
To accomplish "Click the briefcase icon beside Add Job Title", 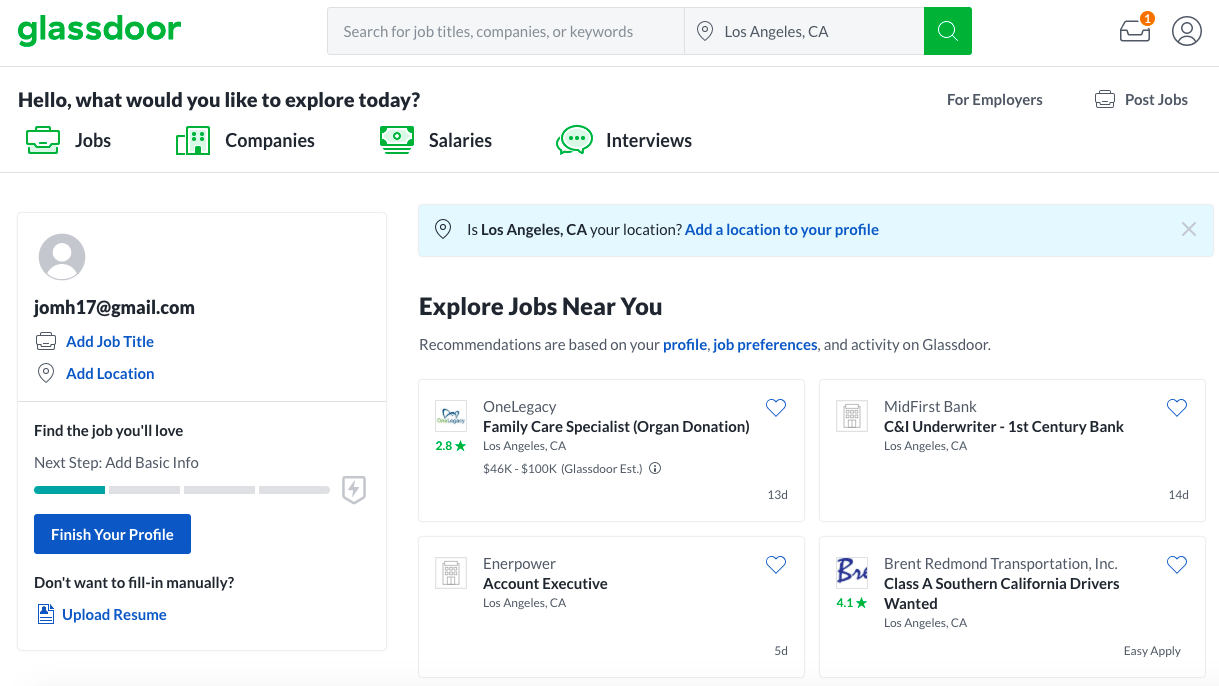I will point(46,341).
